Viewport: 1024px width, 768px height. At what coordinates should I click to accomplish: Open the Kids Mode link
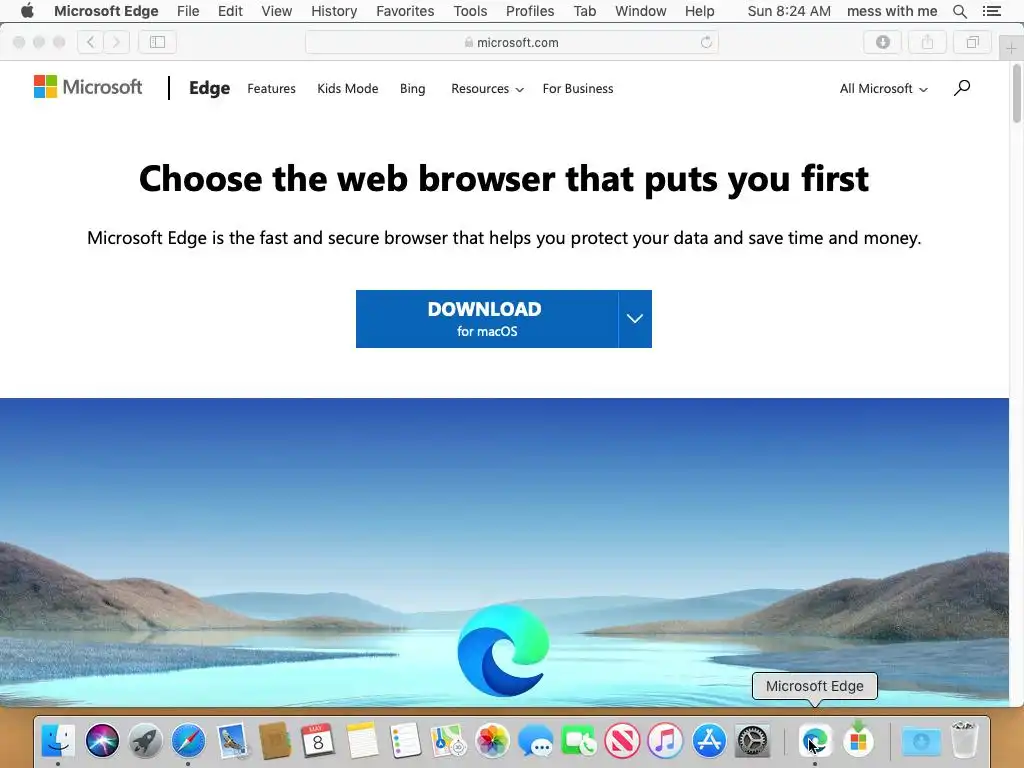(x=347, y=89)
